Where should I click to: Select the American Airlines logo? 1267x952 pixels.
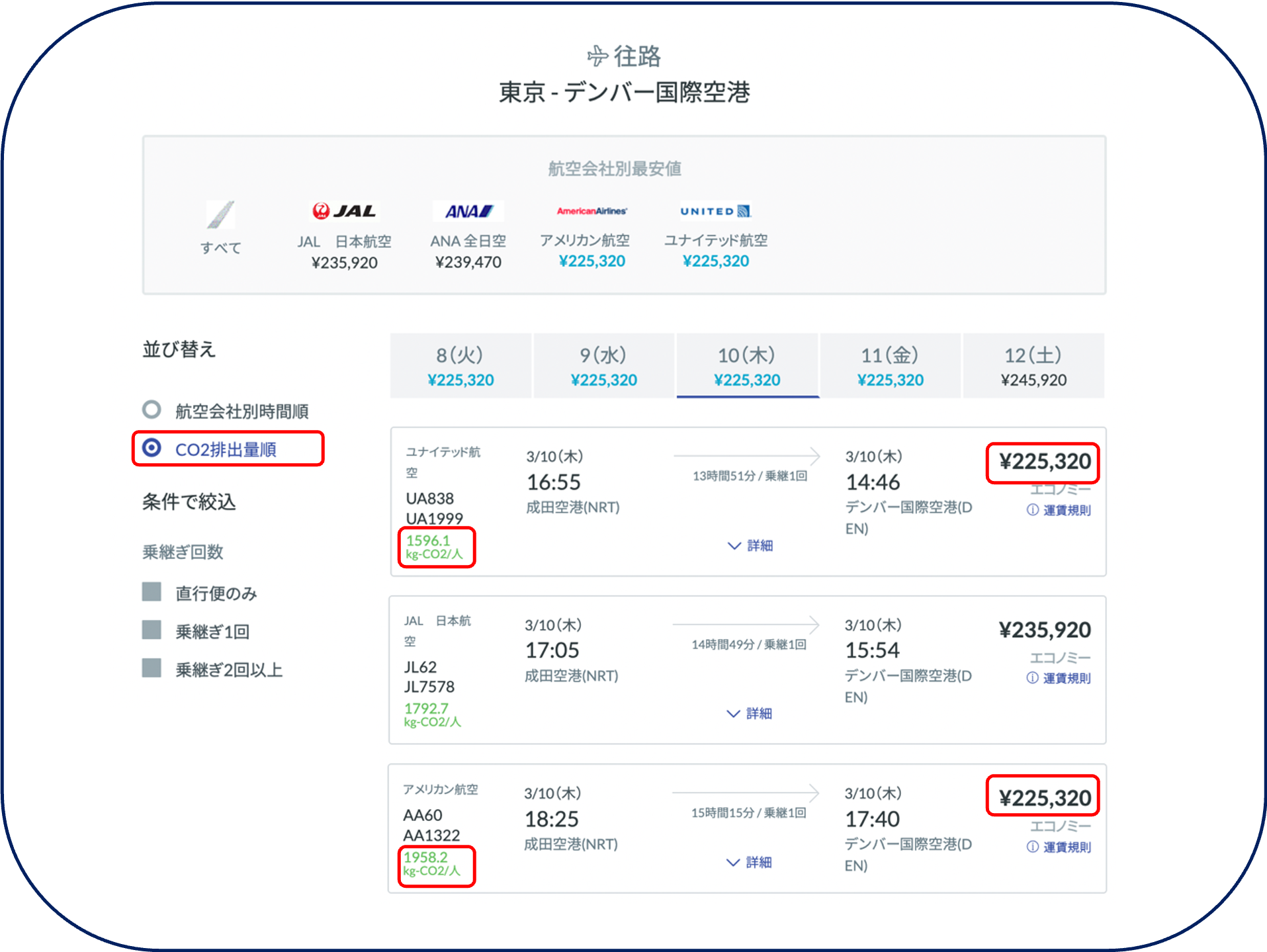(591, 210)
